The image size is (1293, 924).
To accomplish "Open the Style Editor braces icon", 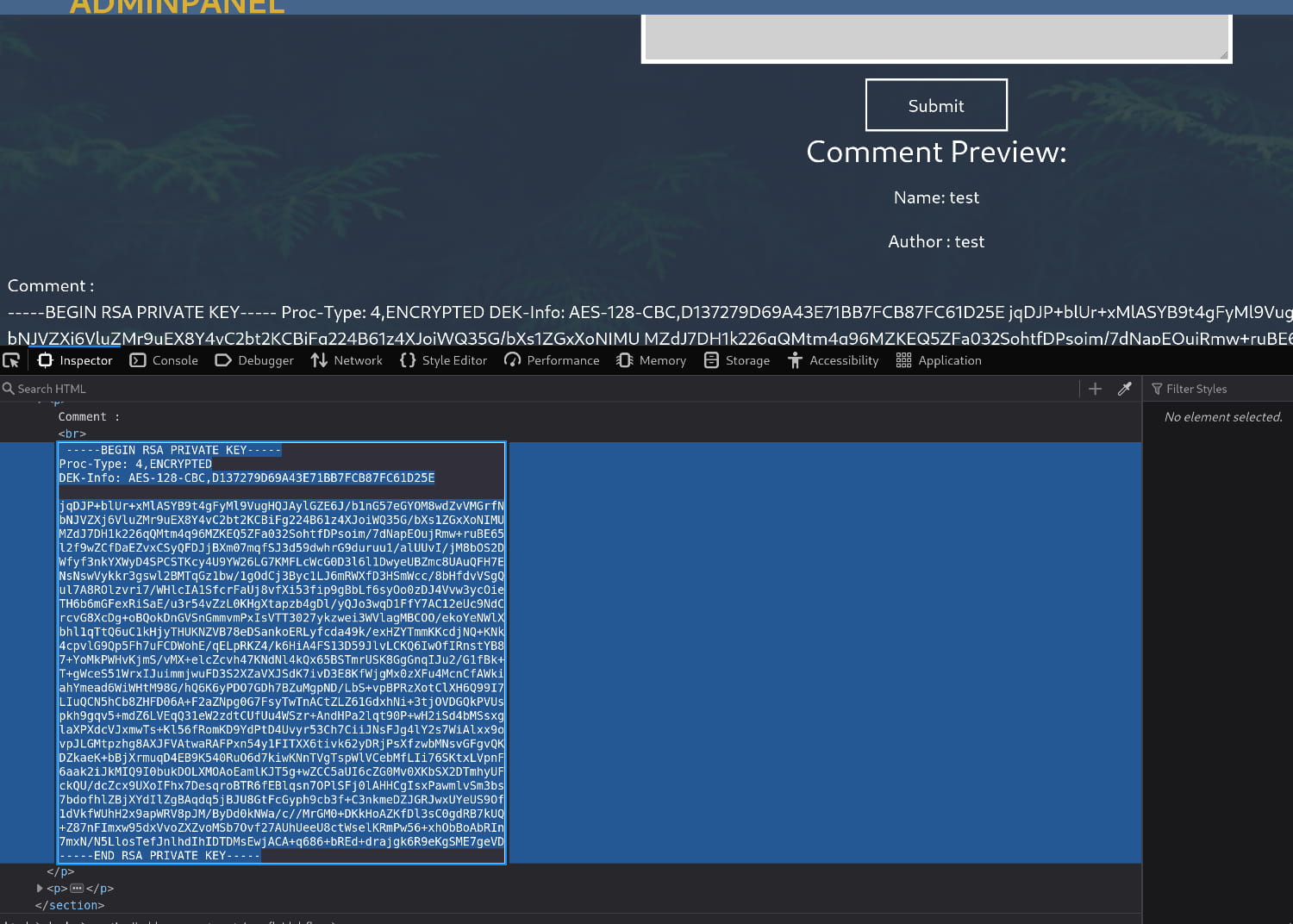I will 408,360.
